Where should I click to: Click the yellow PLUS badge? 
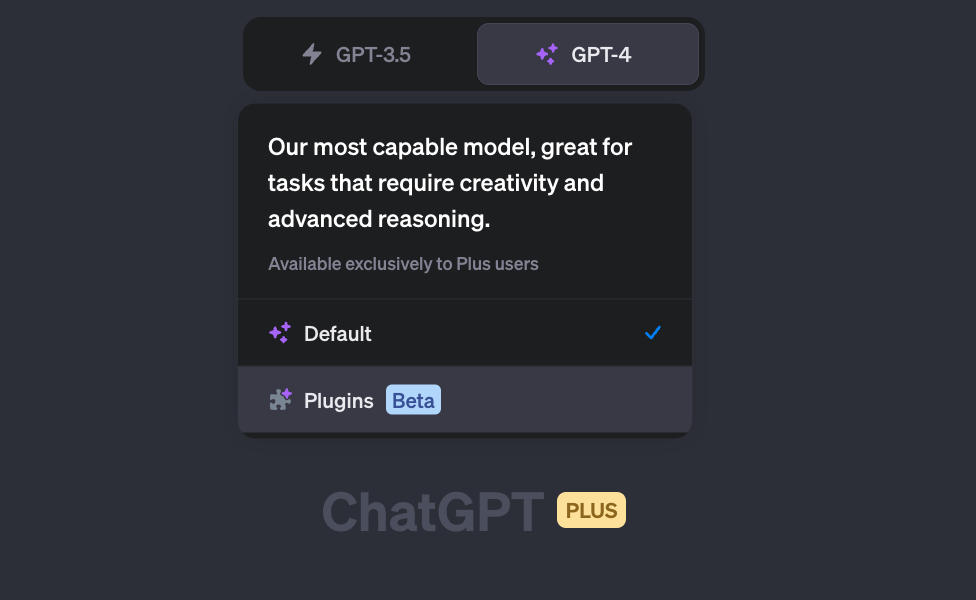591,510
